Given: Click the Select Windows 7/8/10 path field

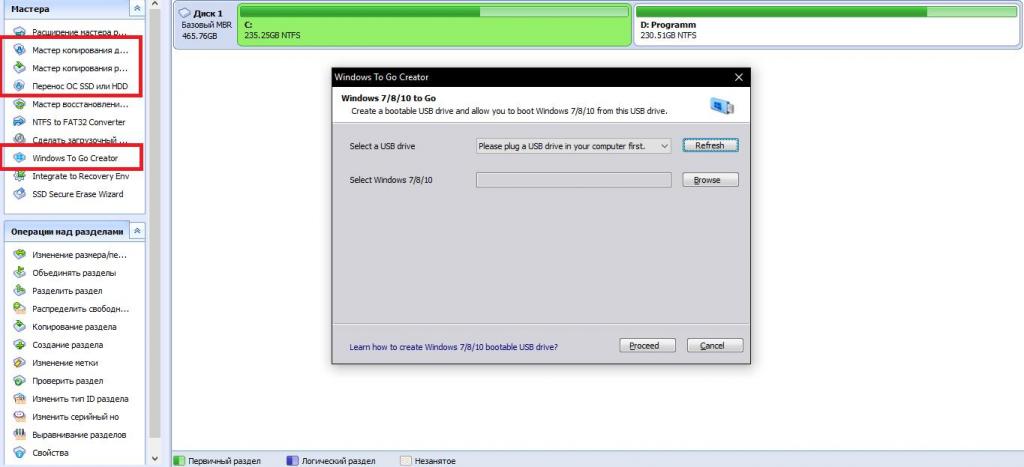Looking at the screenshot, I should pos(573,180).
